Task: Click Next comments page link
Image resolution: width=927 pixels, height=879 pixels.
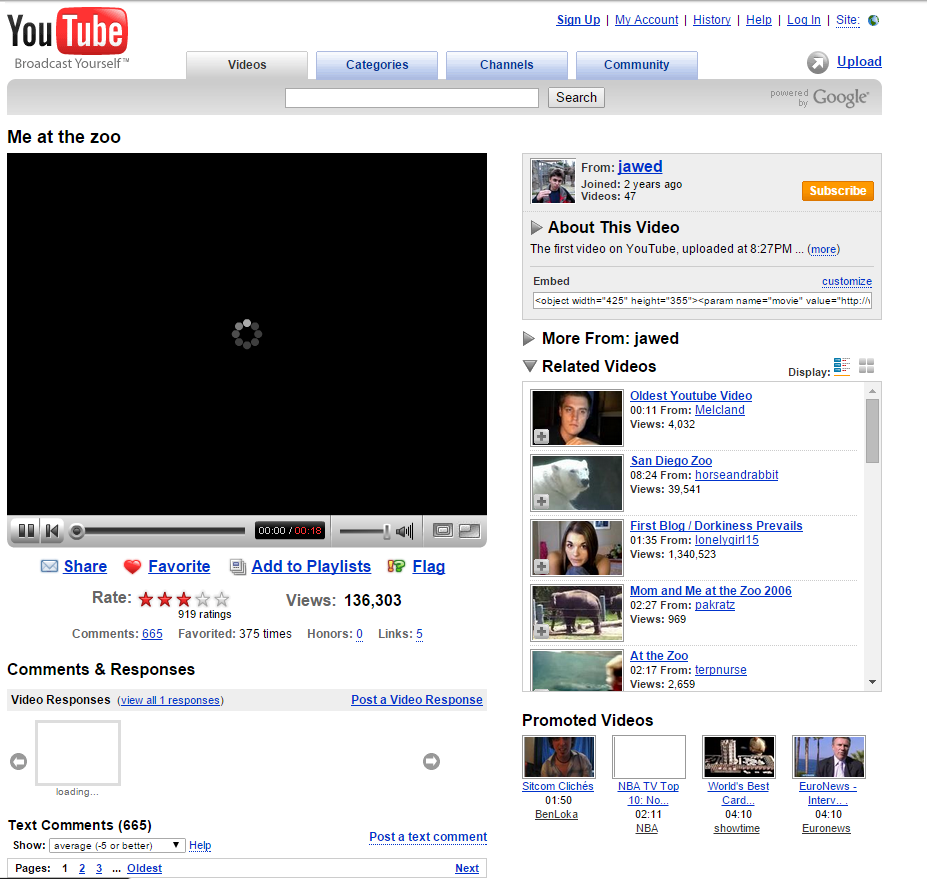Action: 466,868
